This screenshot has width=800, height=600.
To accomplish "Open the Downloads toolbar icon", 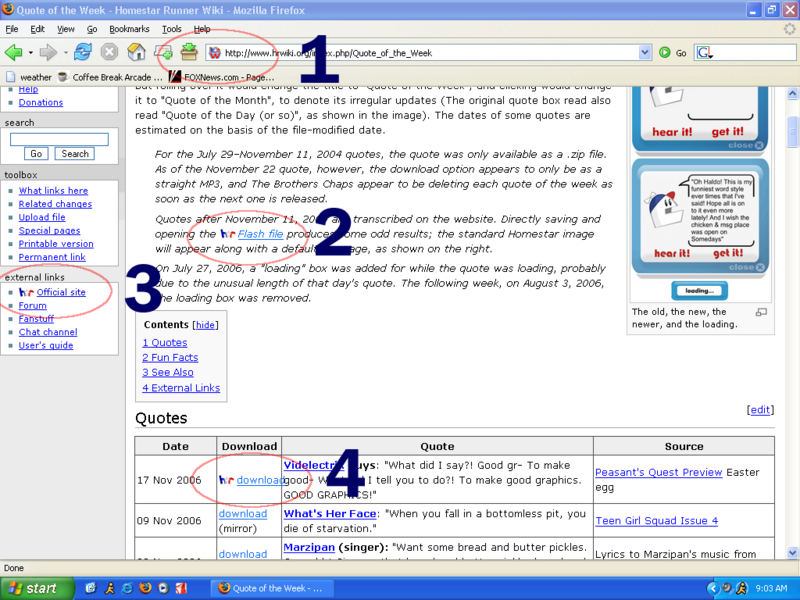I will coord(189,52).
